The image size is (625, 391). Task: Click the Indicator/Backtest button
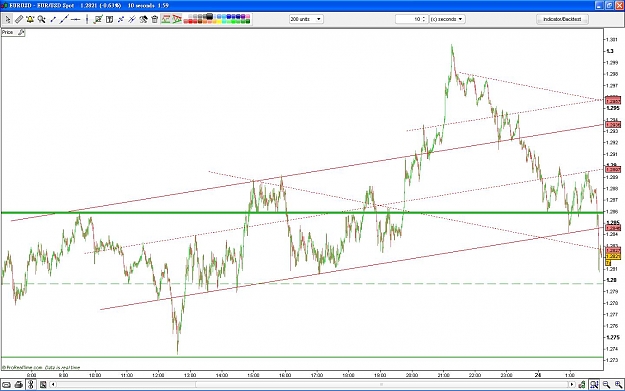[562, 19]
